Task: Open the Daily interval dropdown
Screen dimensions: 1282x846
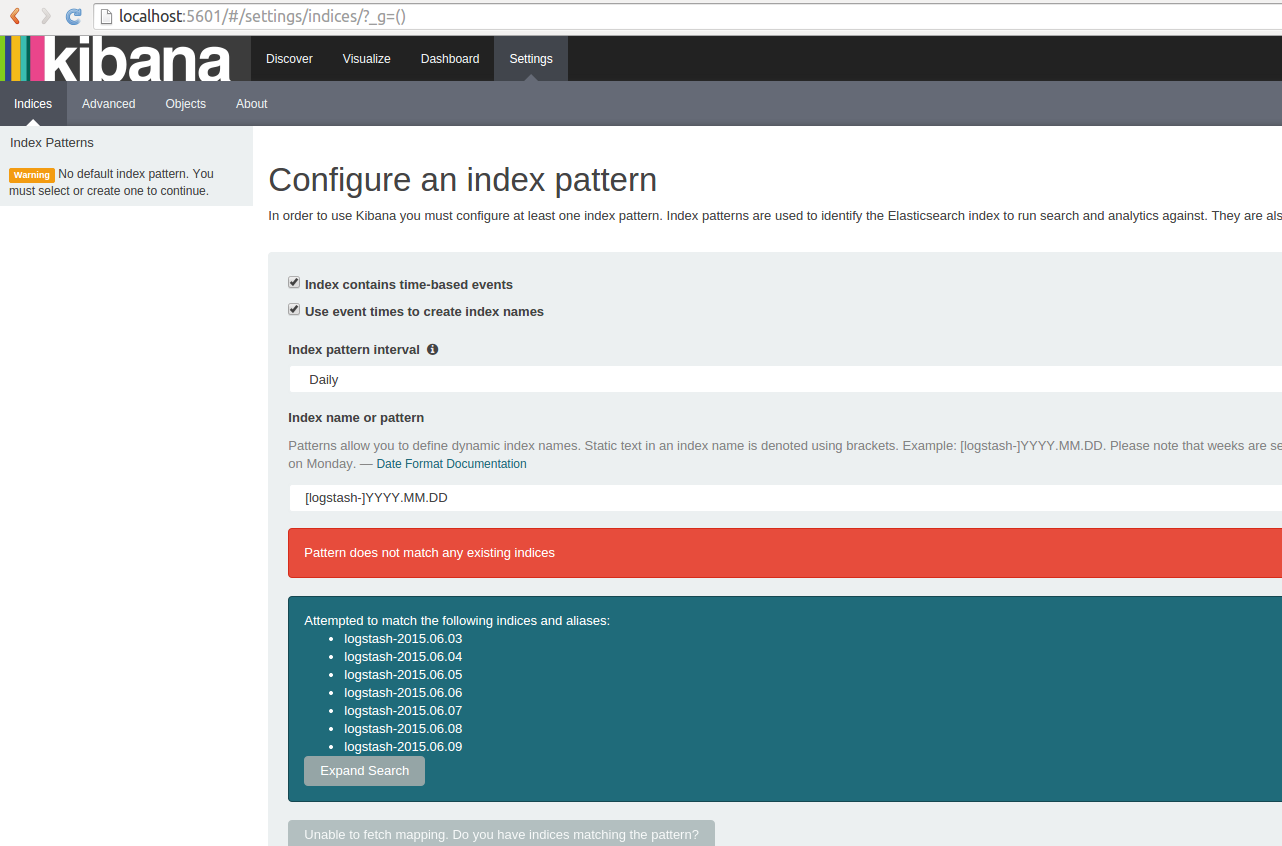Action: pyautogui.click(x=785, y=379)
